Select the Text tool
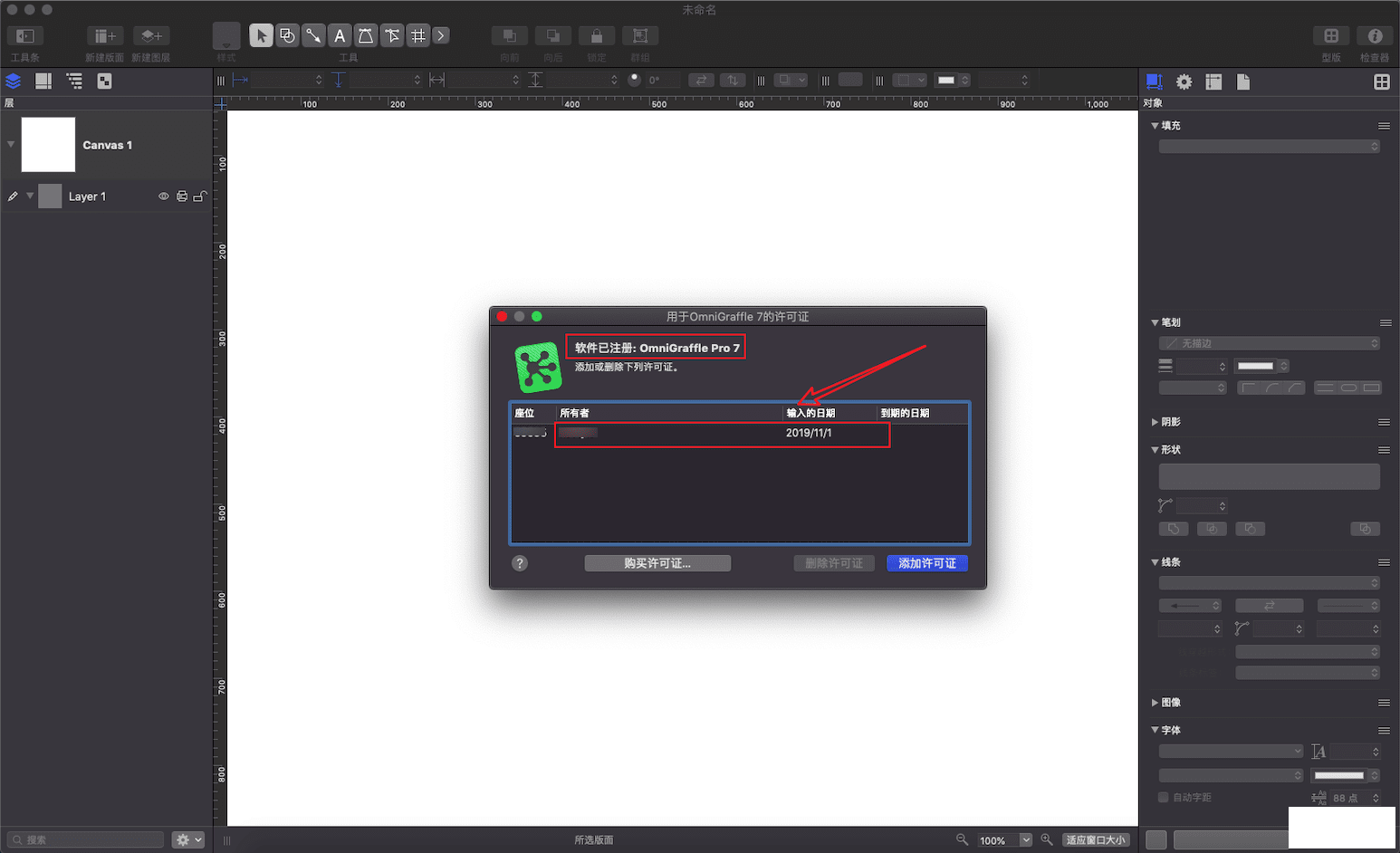Screen dimensions: 1400x853 [340, 36]
